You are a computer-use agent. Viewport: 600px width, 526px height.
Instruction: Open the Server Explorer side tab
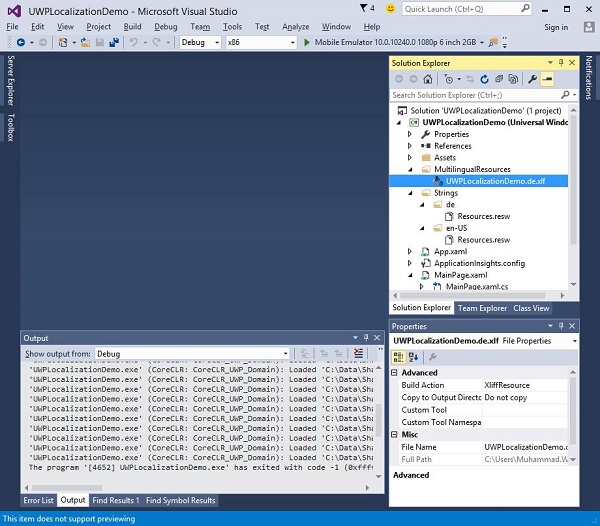click(11, 80)
